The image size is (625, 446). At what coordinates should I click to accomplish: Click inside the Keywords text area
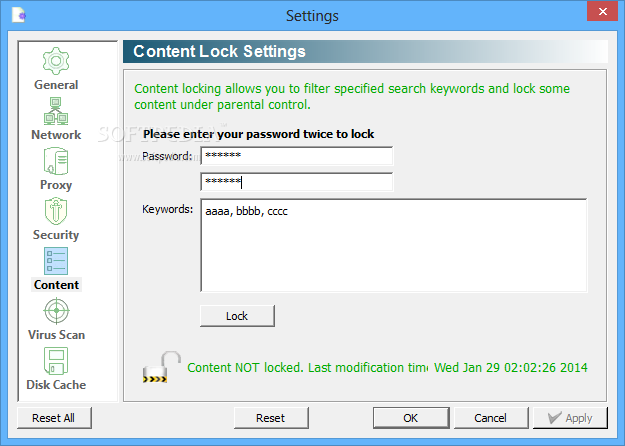point(394,246)
